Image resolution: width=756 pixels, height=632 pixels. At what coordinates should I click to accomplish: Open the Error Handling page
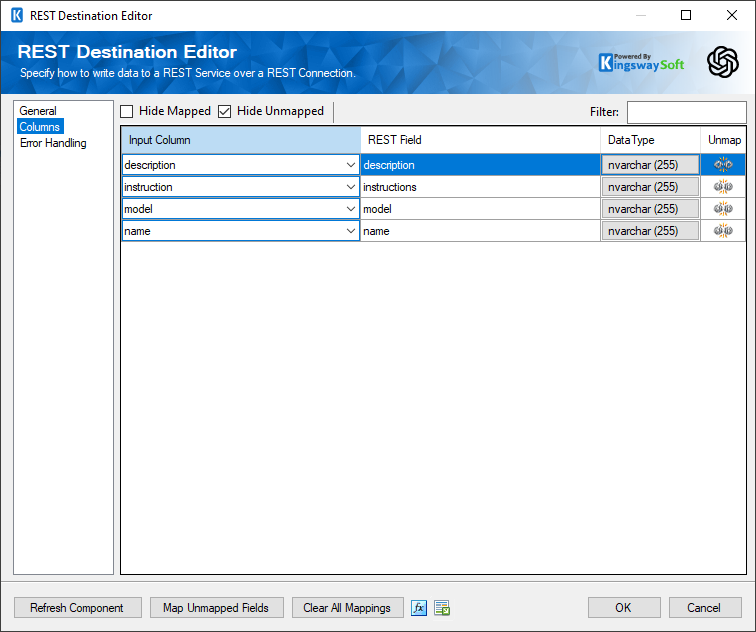point(53,143)
